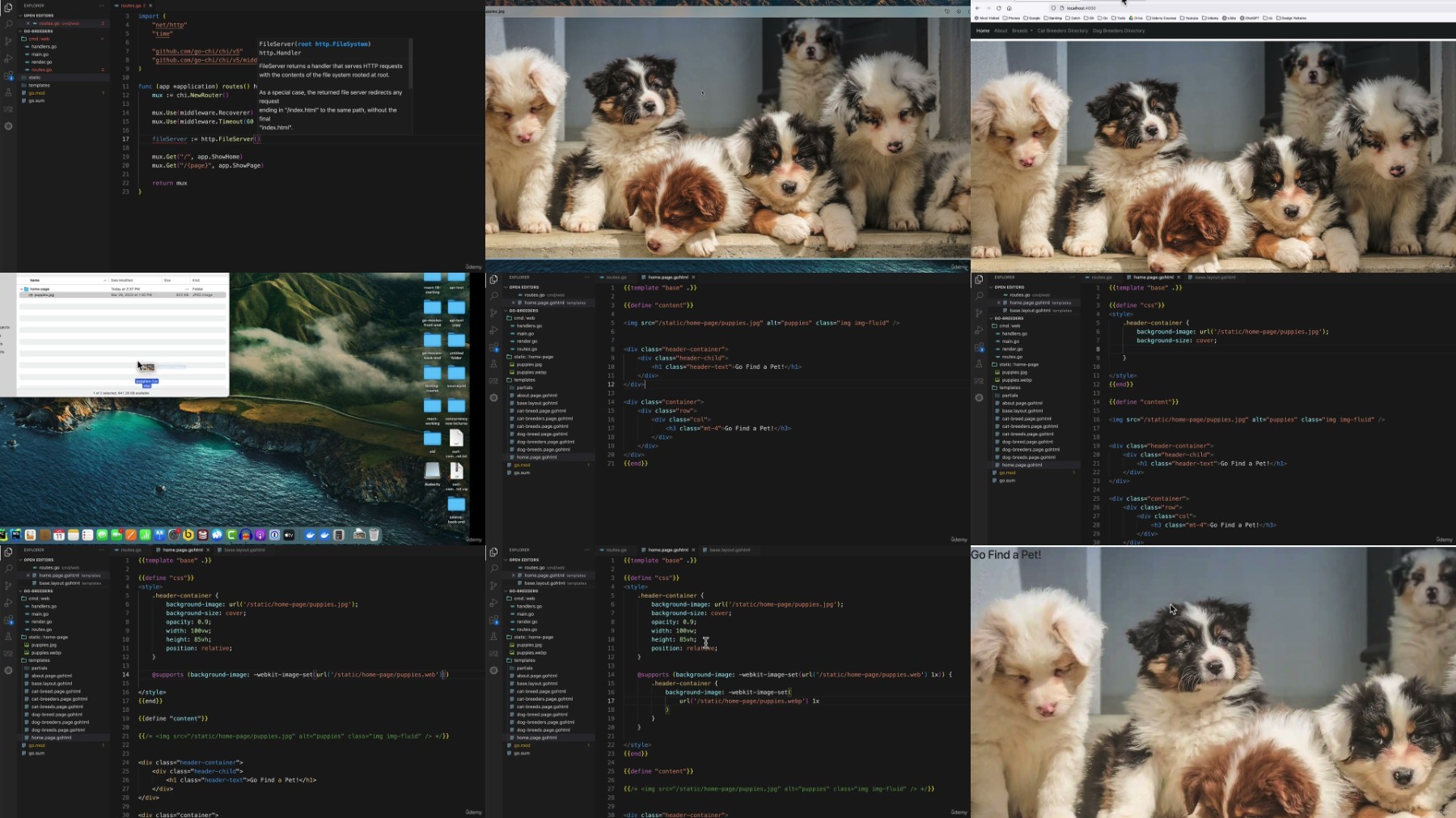The width and height of the screenshot is (1456, 818).
Task: Click Home link in website navbar
Action: [x=983, y=31]
